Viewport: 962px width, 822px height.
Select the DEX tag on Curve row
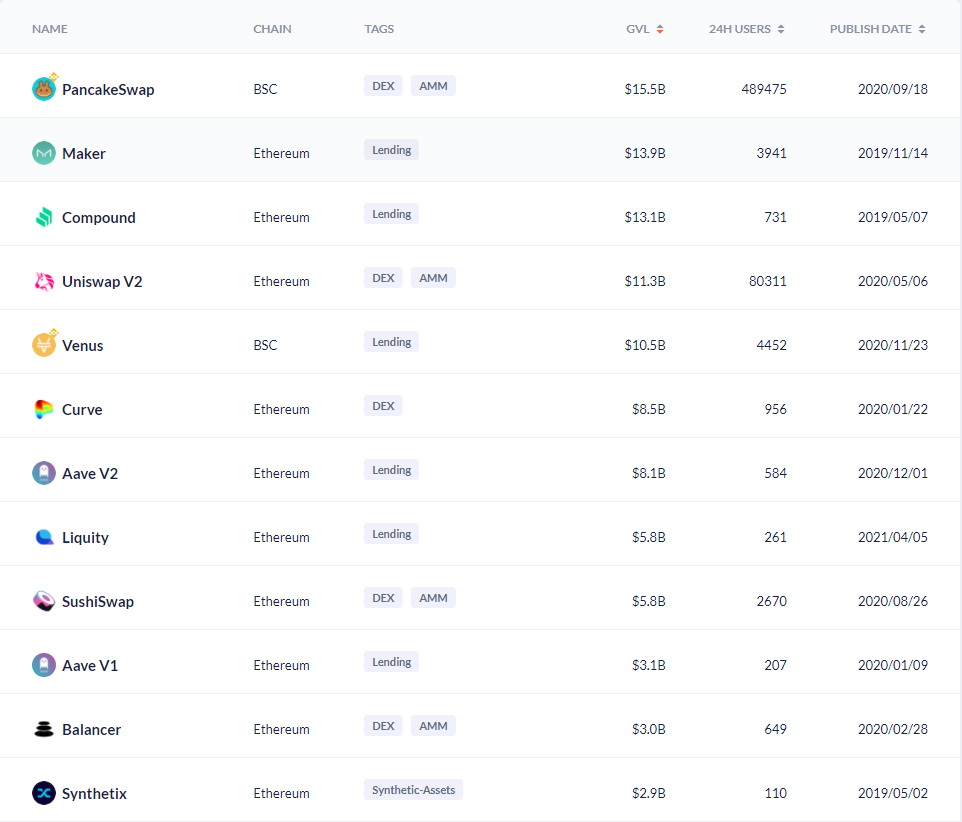(383, 406)
